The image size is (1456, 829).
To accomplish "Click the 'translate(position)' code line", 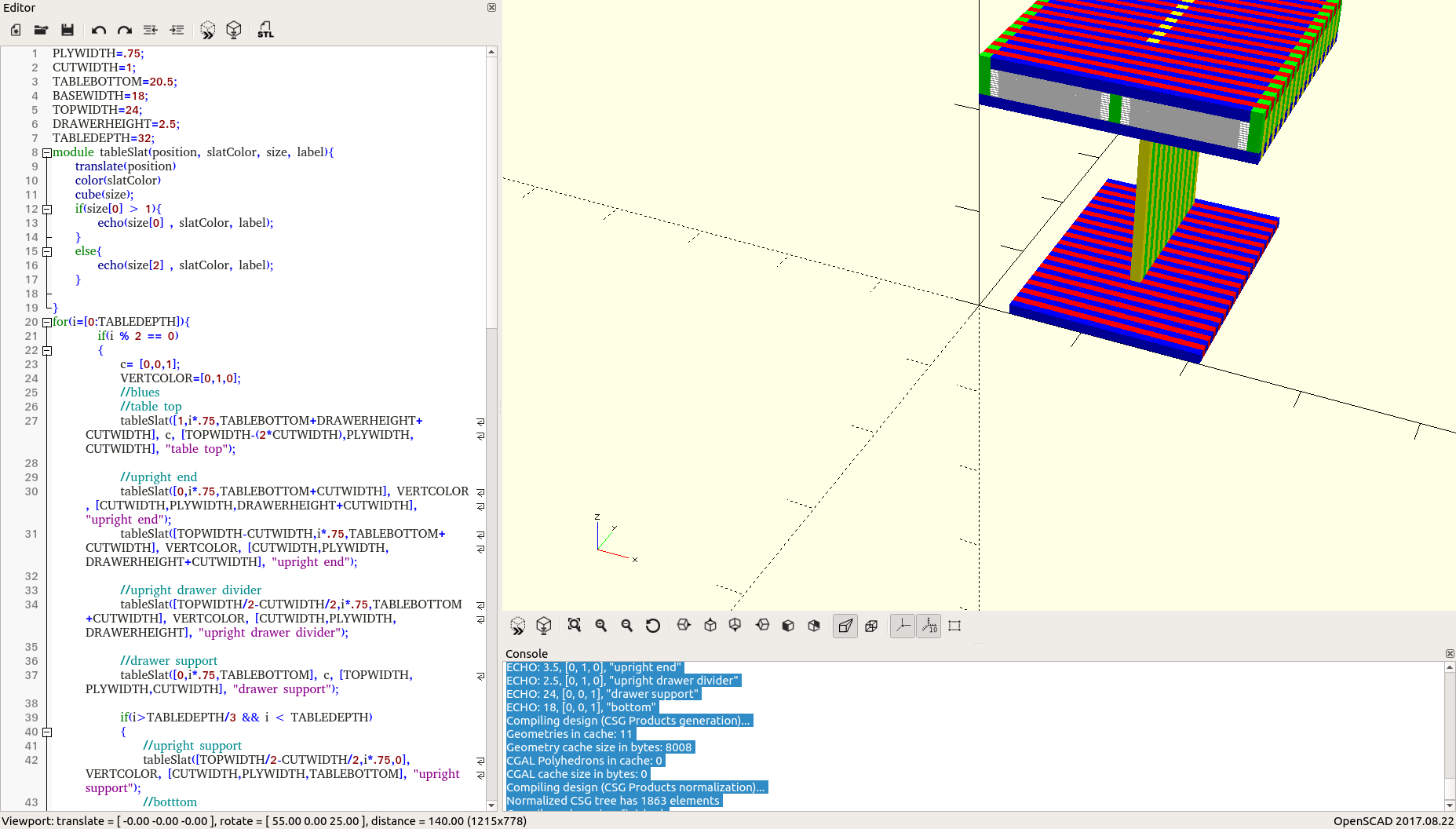I will click(126, 166).
